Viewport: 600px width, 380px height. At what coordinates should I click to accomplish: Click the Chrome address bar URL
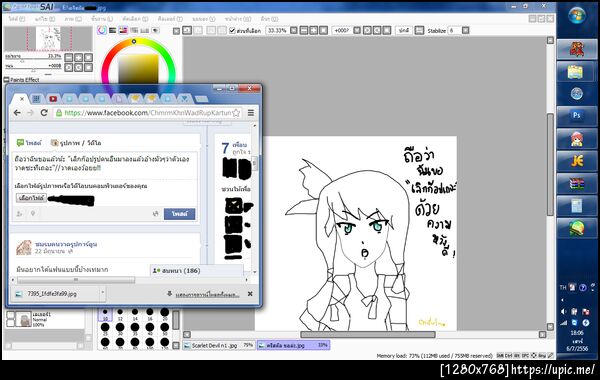point(147,113)
